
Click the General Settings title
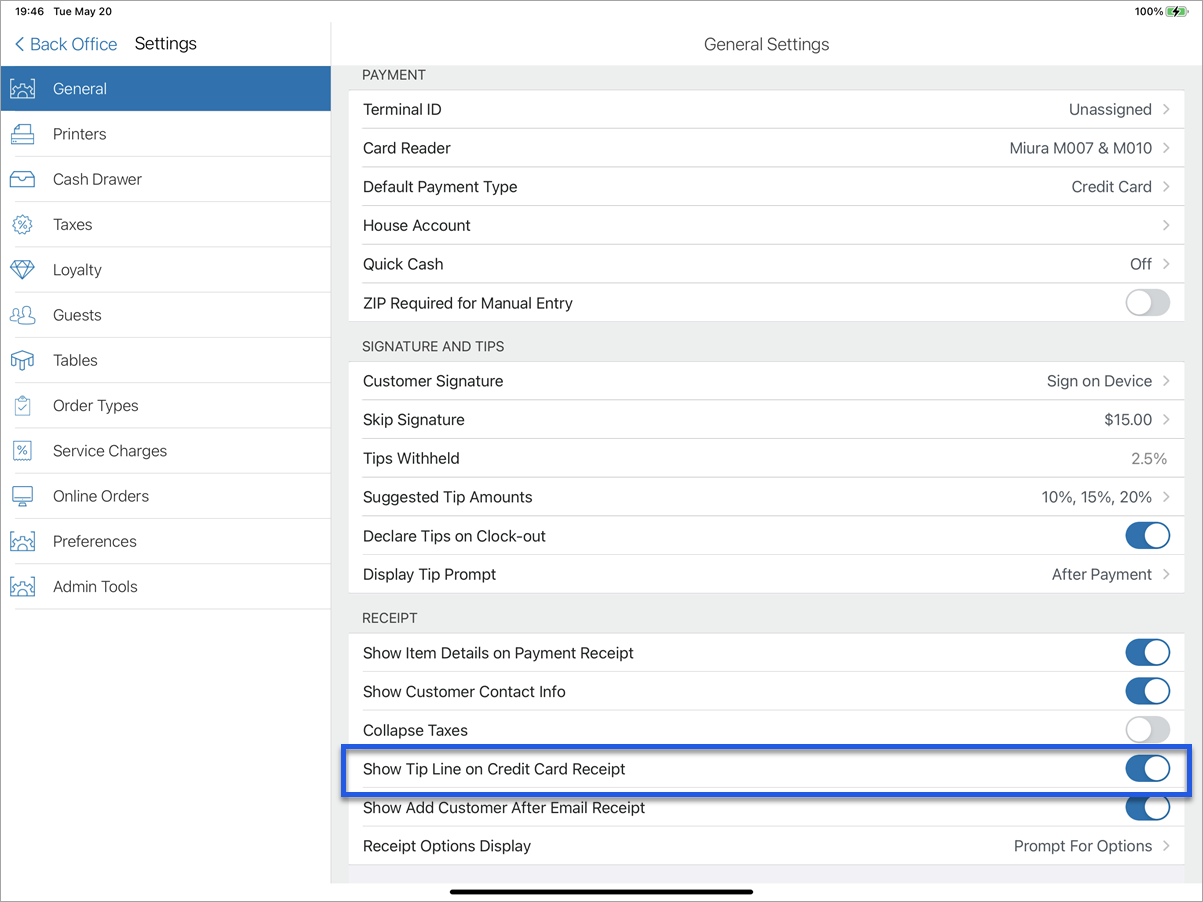(767, 44)
